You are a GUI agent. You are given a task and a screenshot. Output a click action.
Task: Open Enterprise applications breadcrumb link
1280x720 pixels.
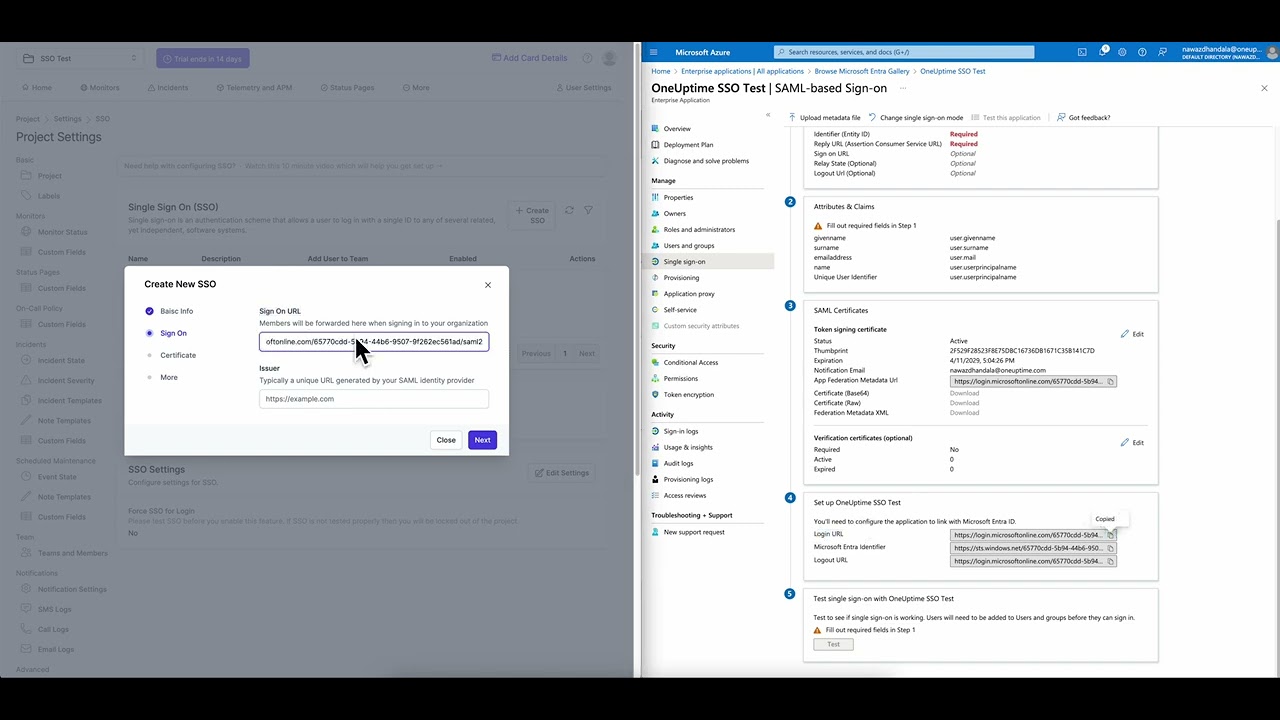coord(742,71)
